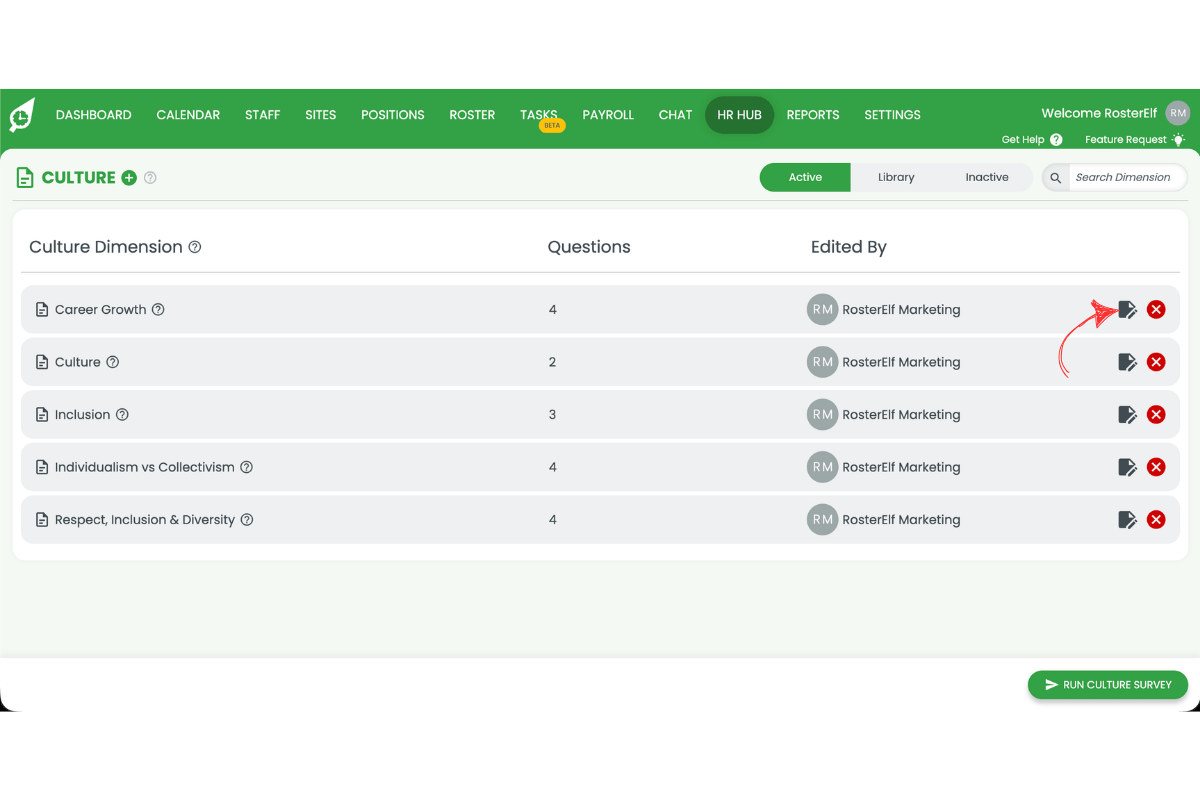
Task: Click the Get Help question mark icon
Action: click(x=1056, y=140)
